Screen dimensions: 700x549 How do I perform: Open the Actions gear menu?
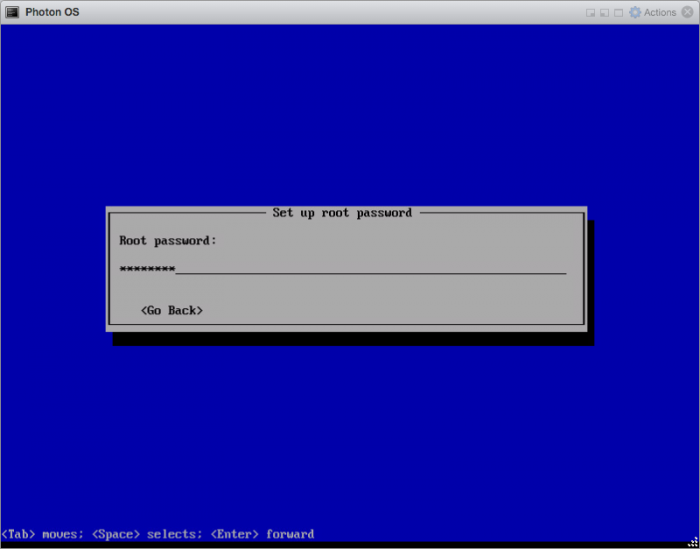tap(653, 12)
